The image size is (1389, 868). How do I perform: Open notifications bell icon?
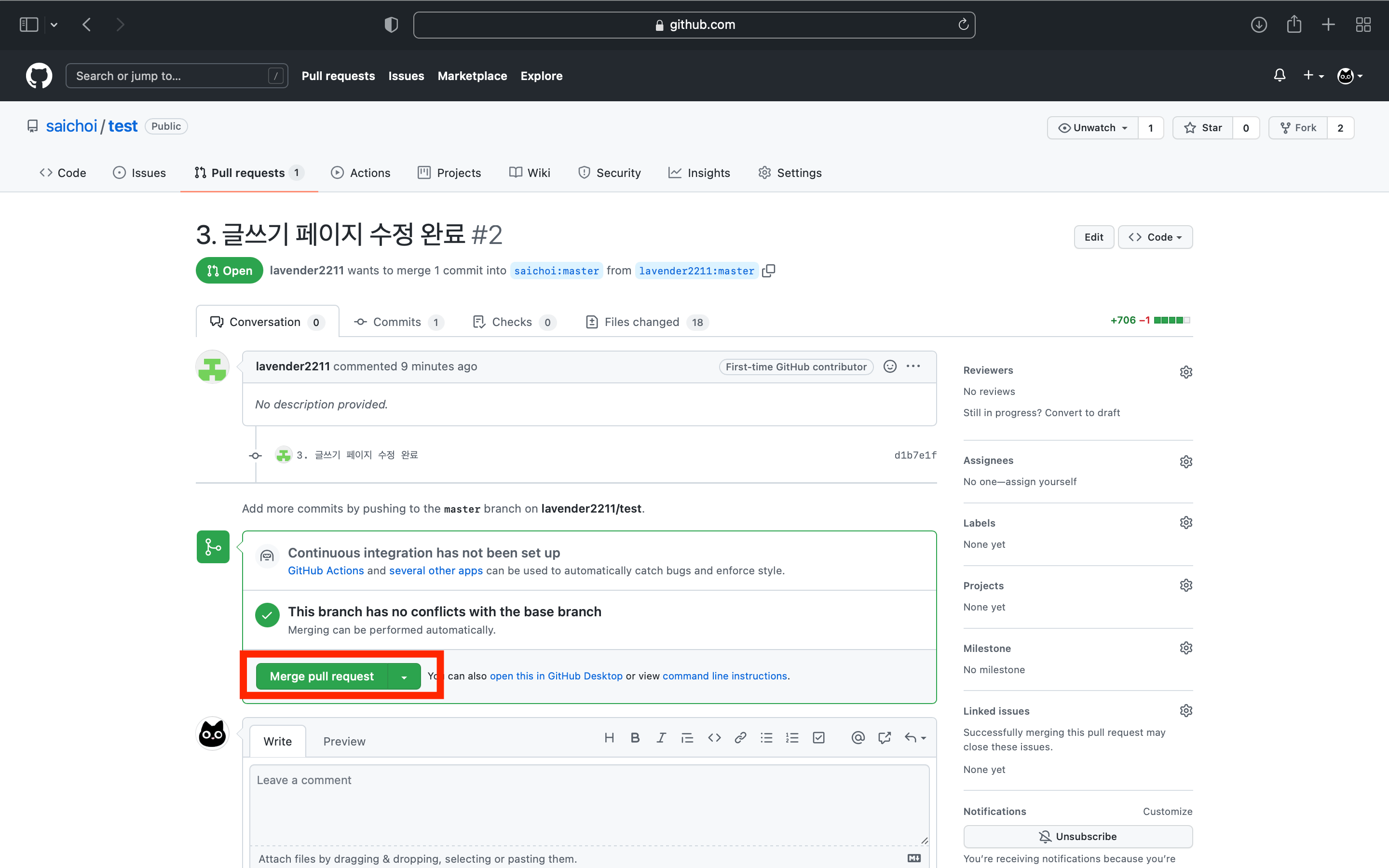[x=1280, y=75]
